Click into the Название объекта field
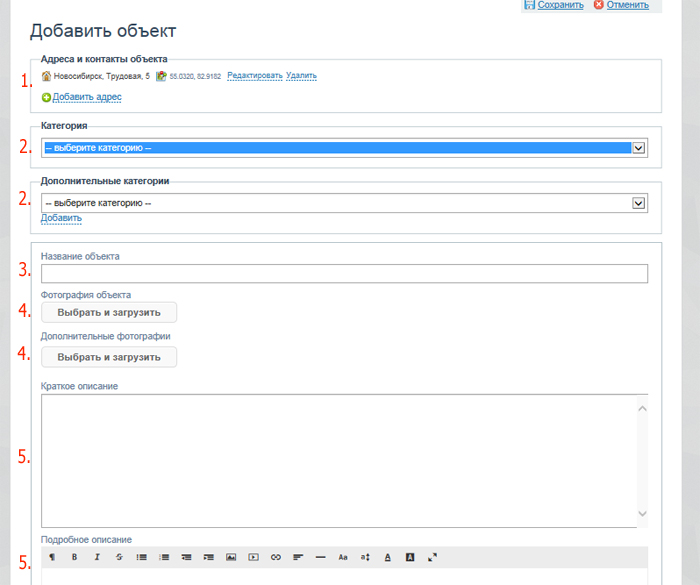The image size is (700, 585). pos(344,273)
